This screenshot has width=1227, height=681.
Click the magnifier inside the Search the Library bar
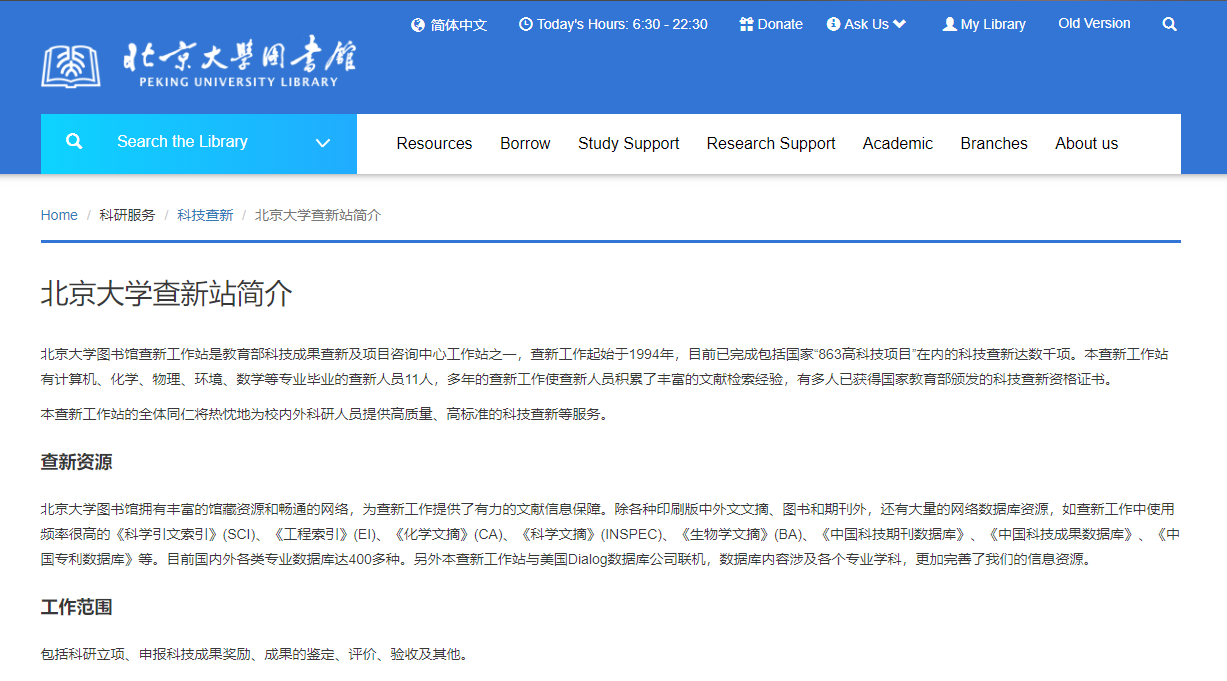(x=74, y=141)
